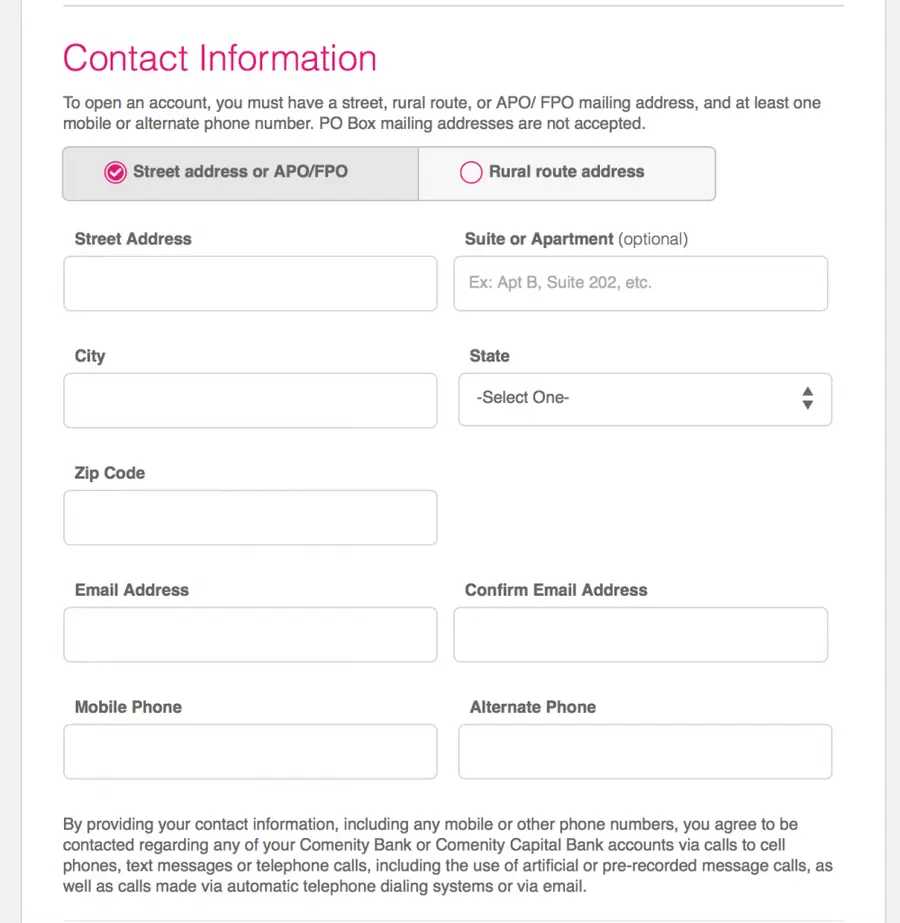Click the Mobile Phone label
900x923 pixels.
[x=128, y=707]
